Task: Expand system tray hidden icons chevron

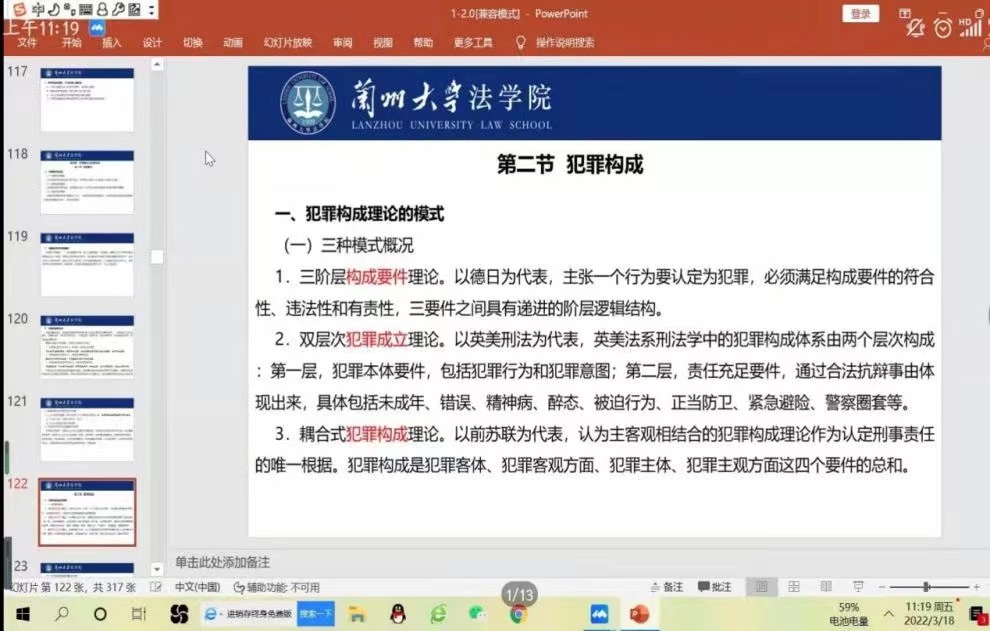Action: pos(888,613)
